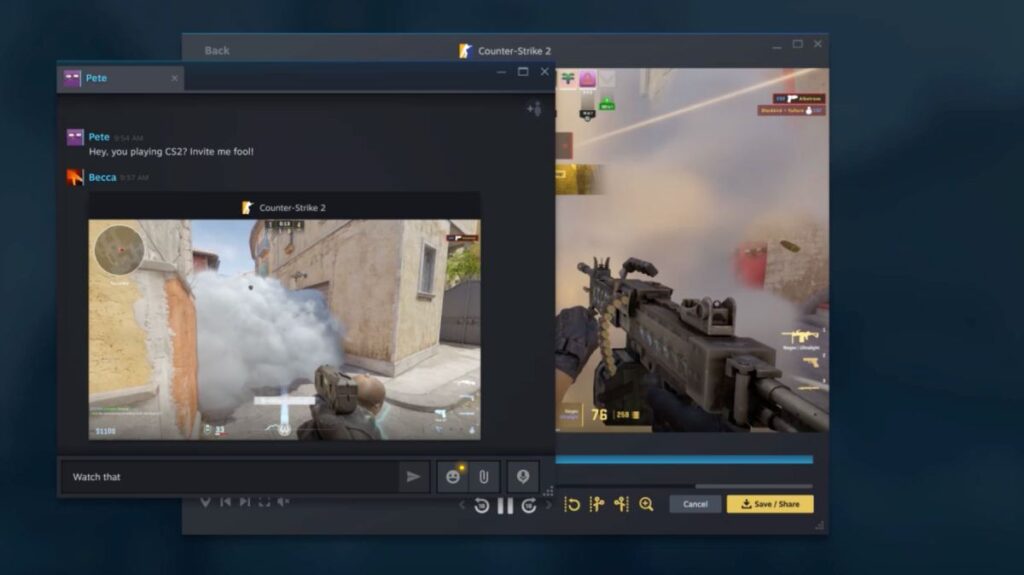Click Pete's avatar next to his message
This screenshot has height=575, width=1024.
pos(75,137)
